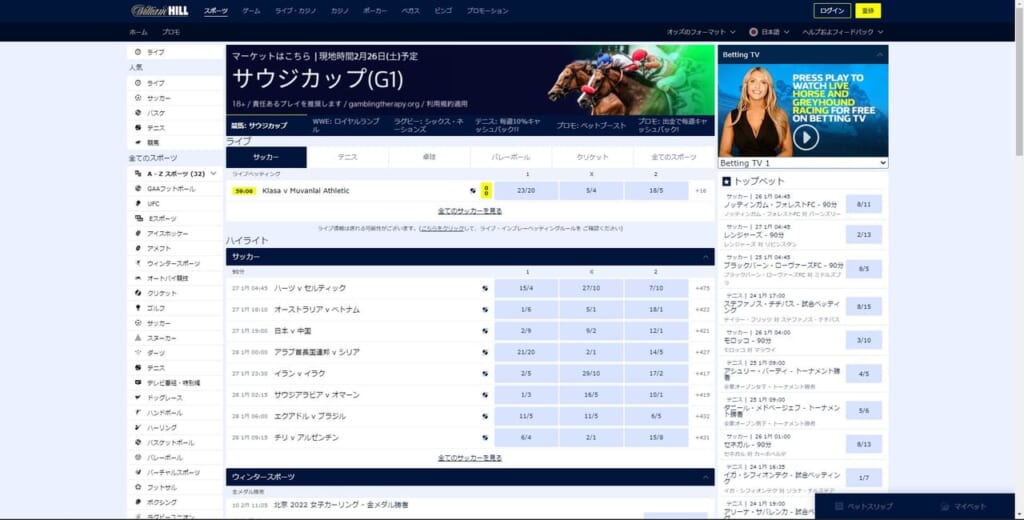
Task: Click こちらをクリック live rules link
Action: (442, 229)
